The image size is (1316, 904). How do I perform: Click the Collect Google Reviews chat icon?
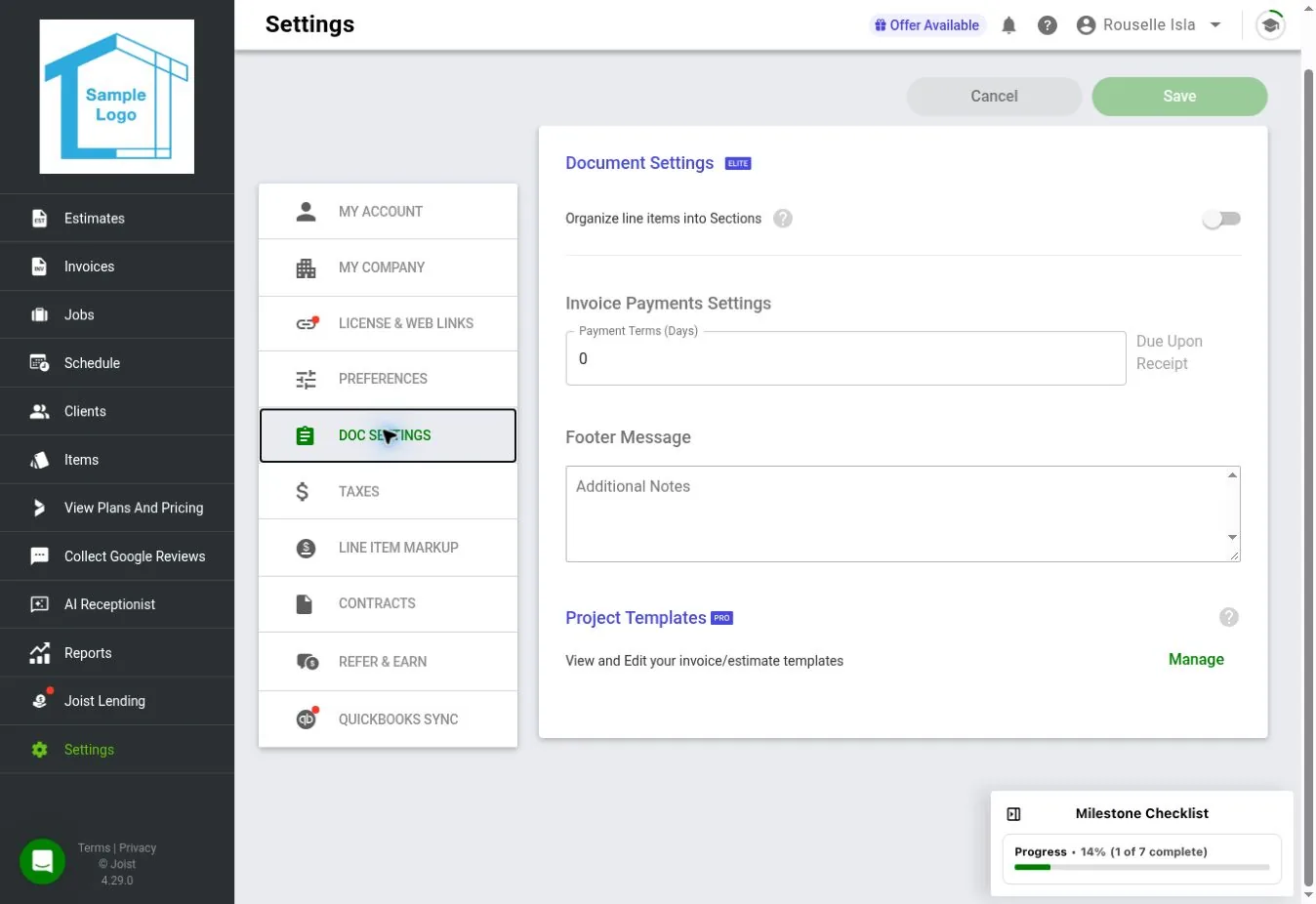click(39, 556)
